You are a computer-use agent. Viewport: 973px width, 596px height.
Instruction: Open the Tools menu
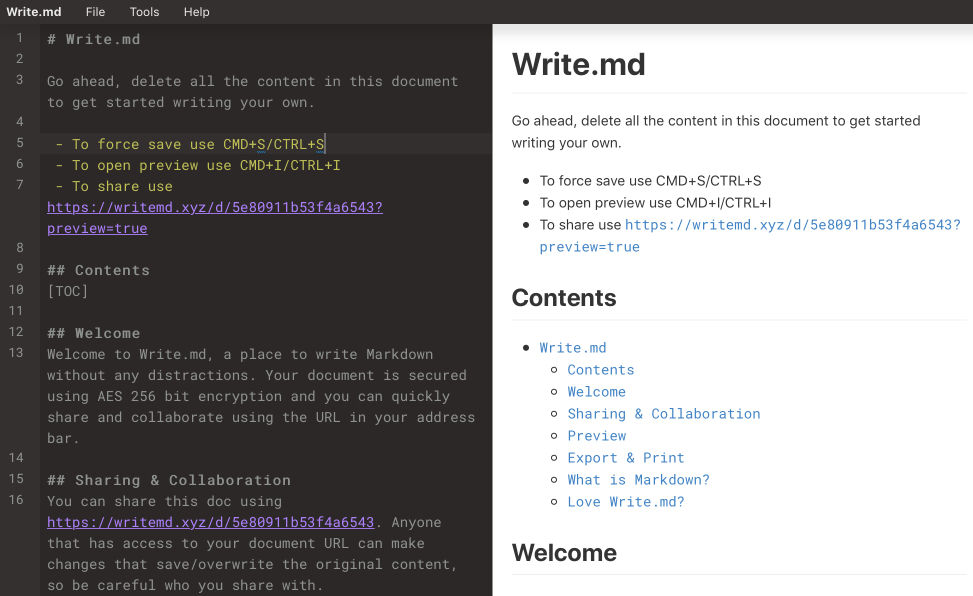[x=145, y=12]
